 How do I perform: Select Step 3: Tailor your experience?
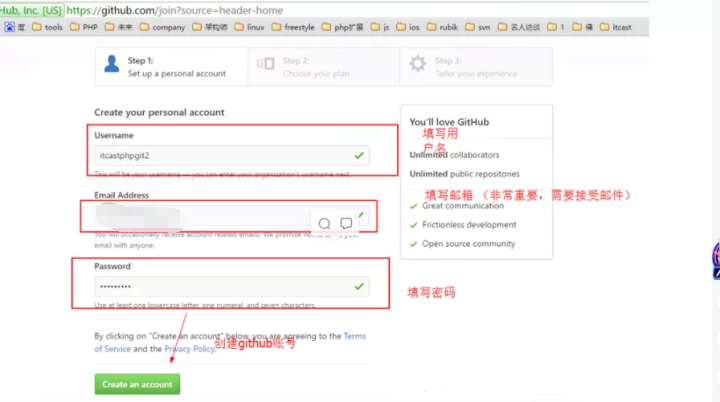click(x=476, y=67)
